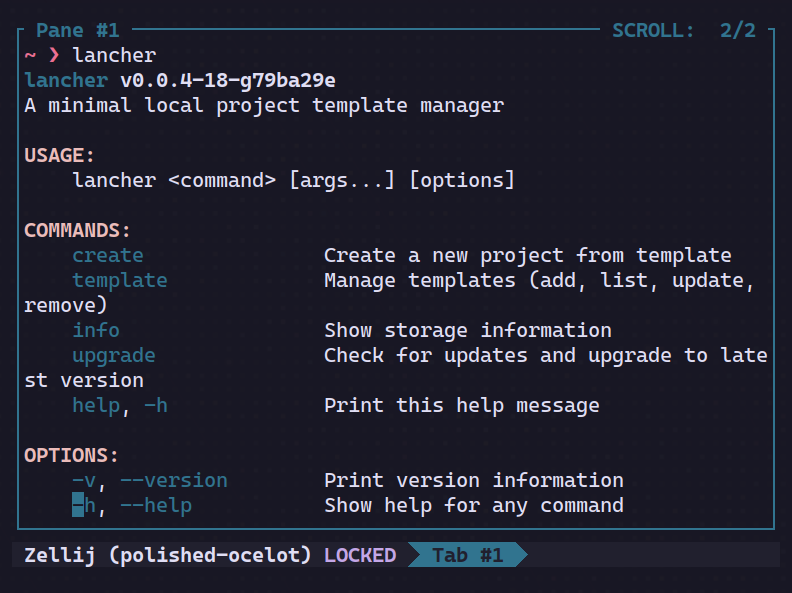Click the '-v, --version' option

click(149, 480)
